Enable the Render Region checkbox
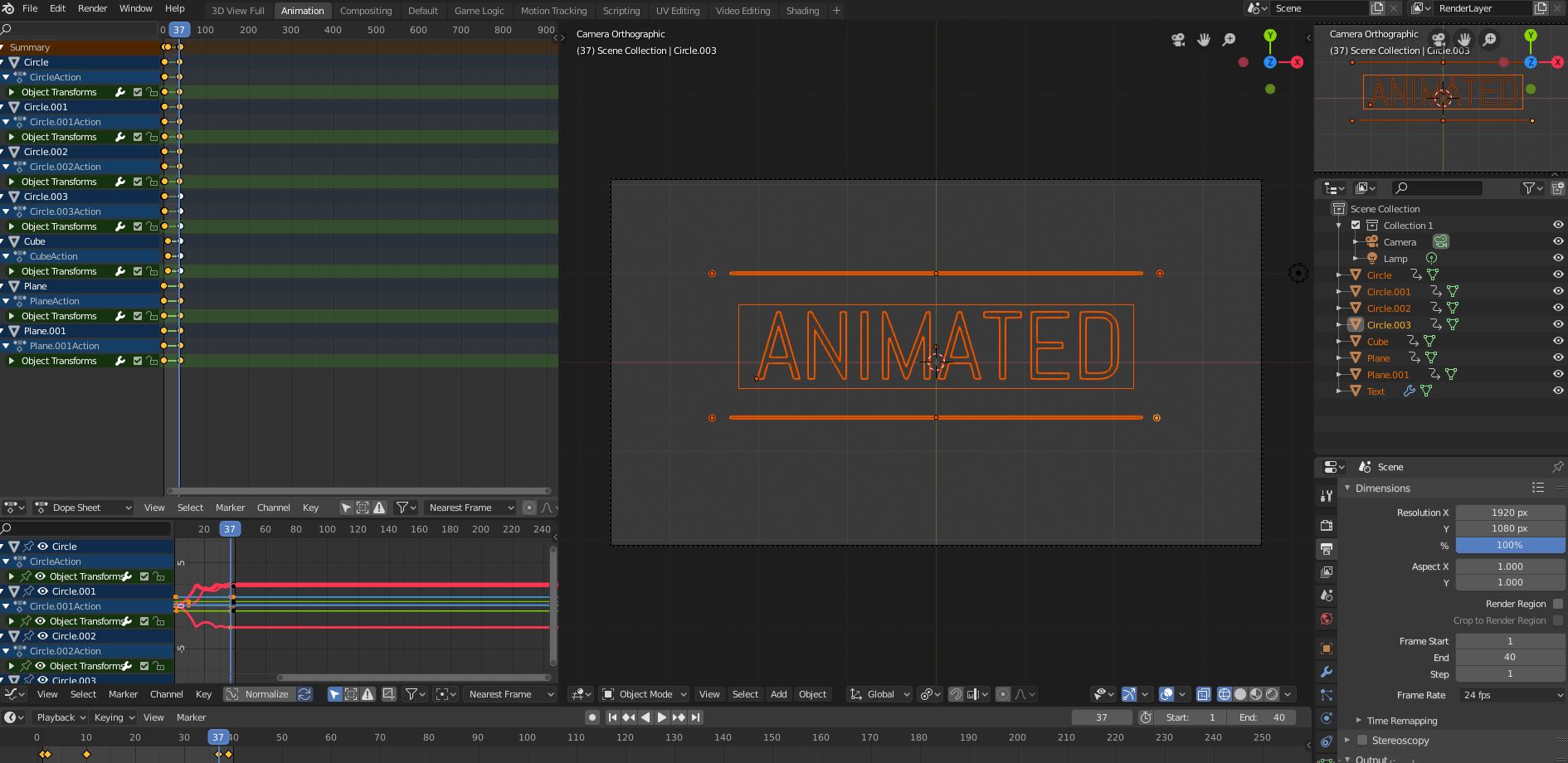This screenshot has height=763, width=1568. pos(1557,604)
